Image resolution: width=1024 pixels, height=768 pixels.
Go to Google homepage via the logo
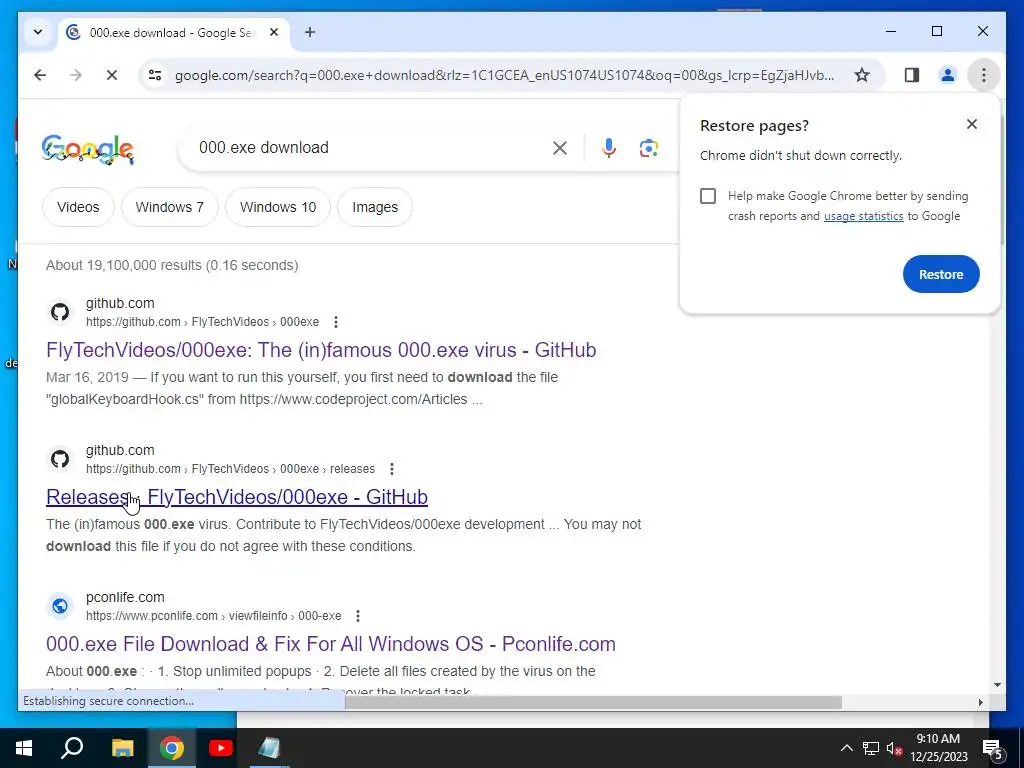[88, 149]
